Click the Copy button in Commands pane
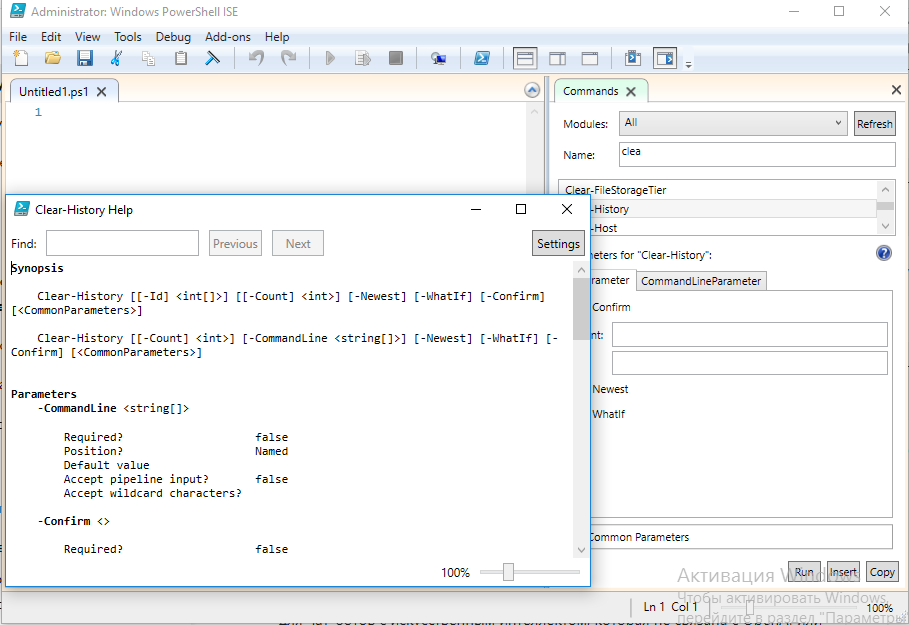The image size is (909, 625). click(x=882, y=572)
